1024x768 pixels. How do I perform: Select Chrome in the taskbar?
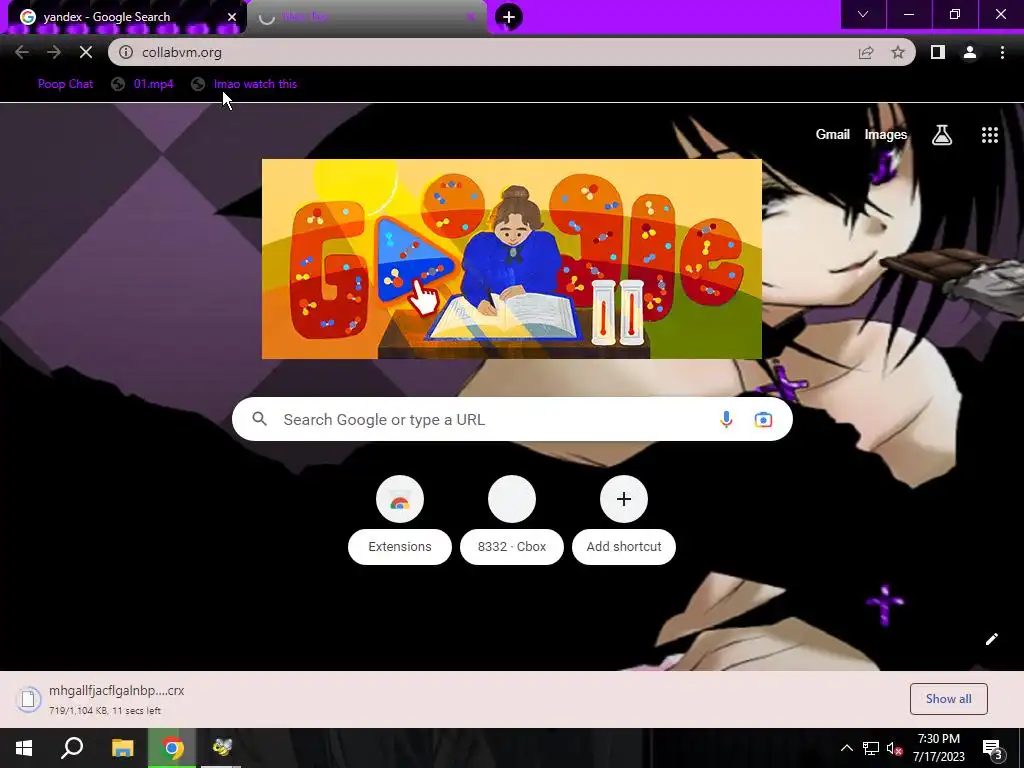pos(172,748)
